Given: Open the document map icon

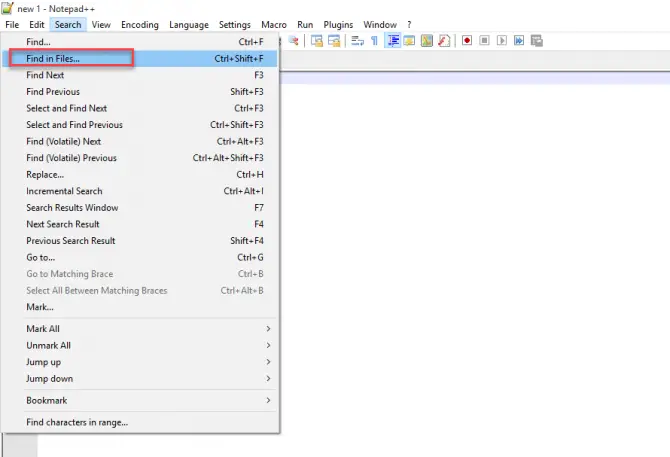Looking at the screenshot, I should point(426,41).
